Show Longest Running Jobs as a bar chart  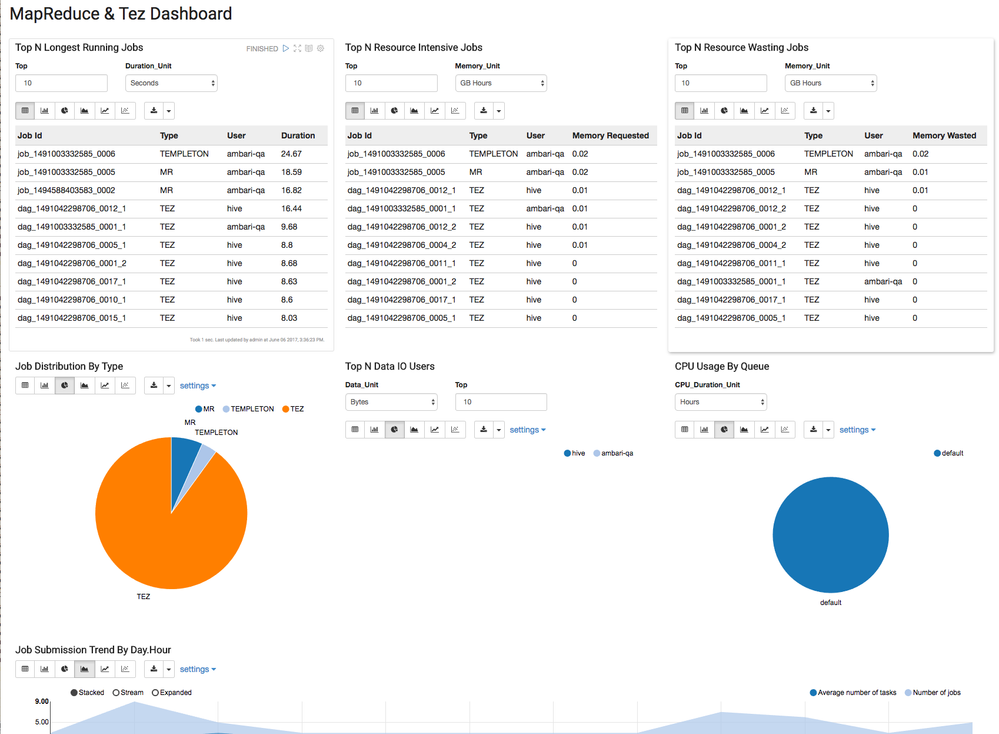click(45, 111)
